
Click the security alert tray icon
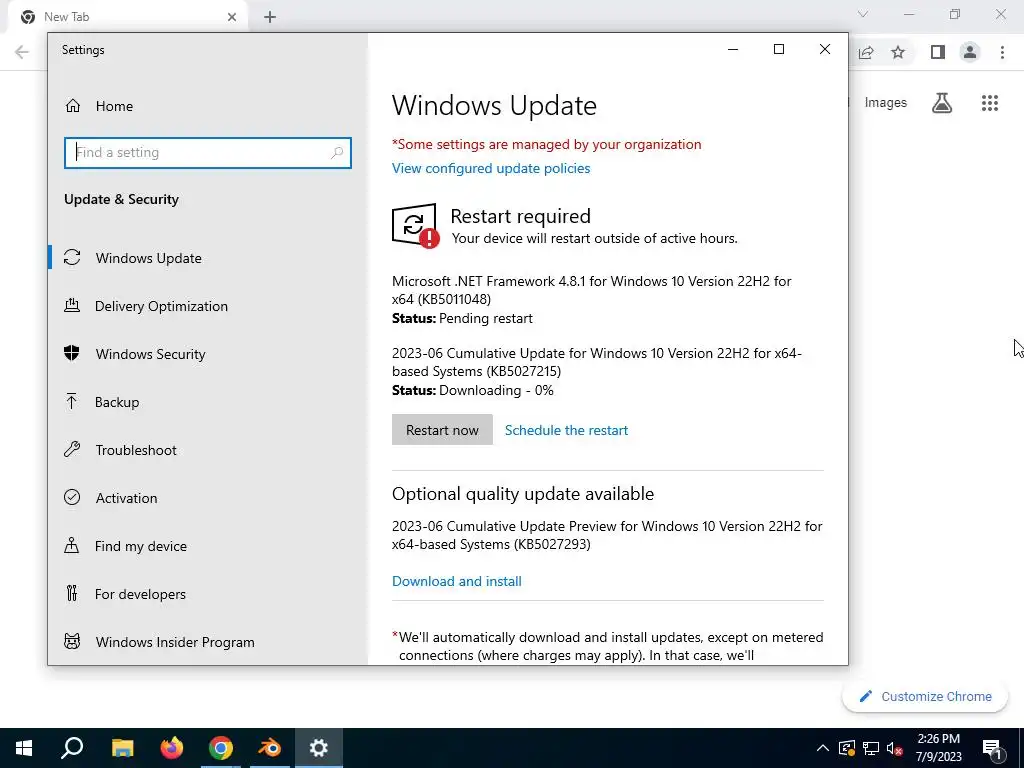coord(846,748)
